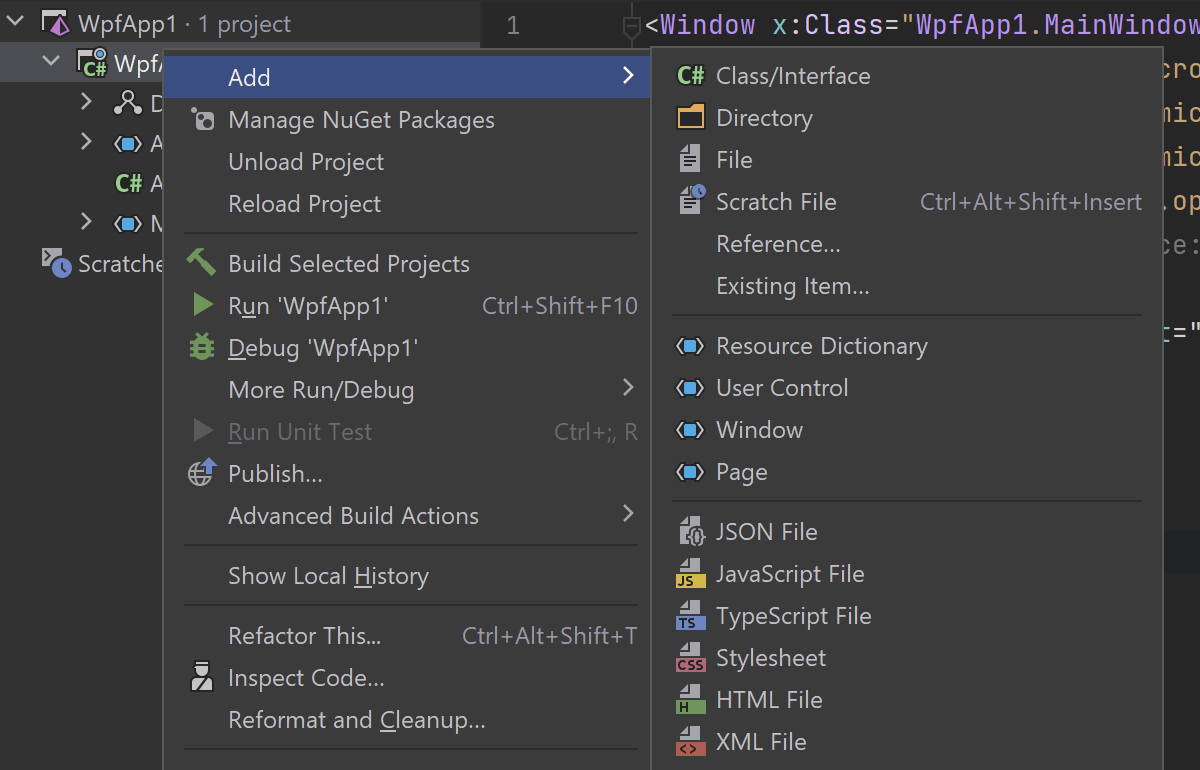The image size is (1200, 770).
Task: Click the Scratch File icon
Action: pos(691,201)
